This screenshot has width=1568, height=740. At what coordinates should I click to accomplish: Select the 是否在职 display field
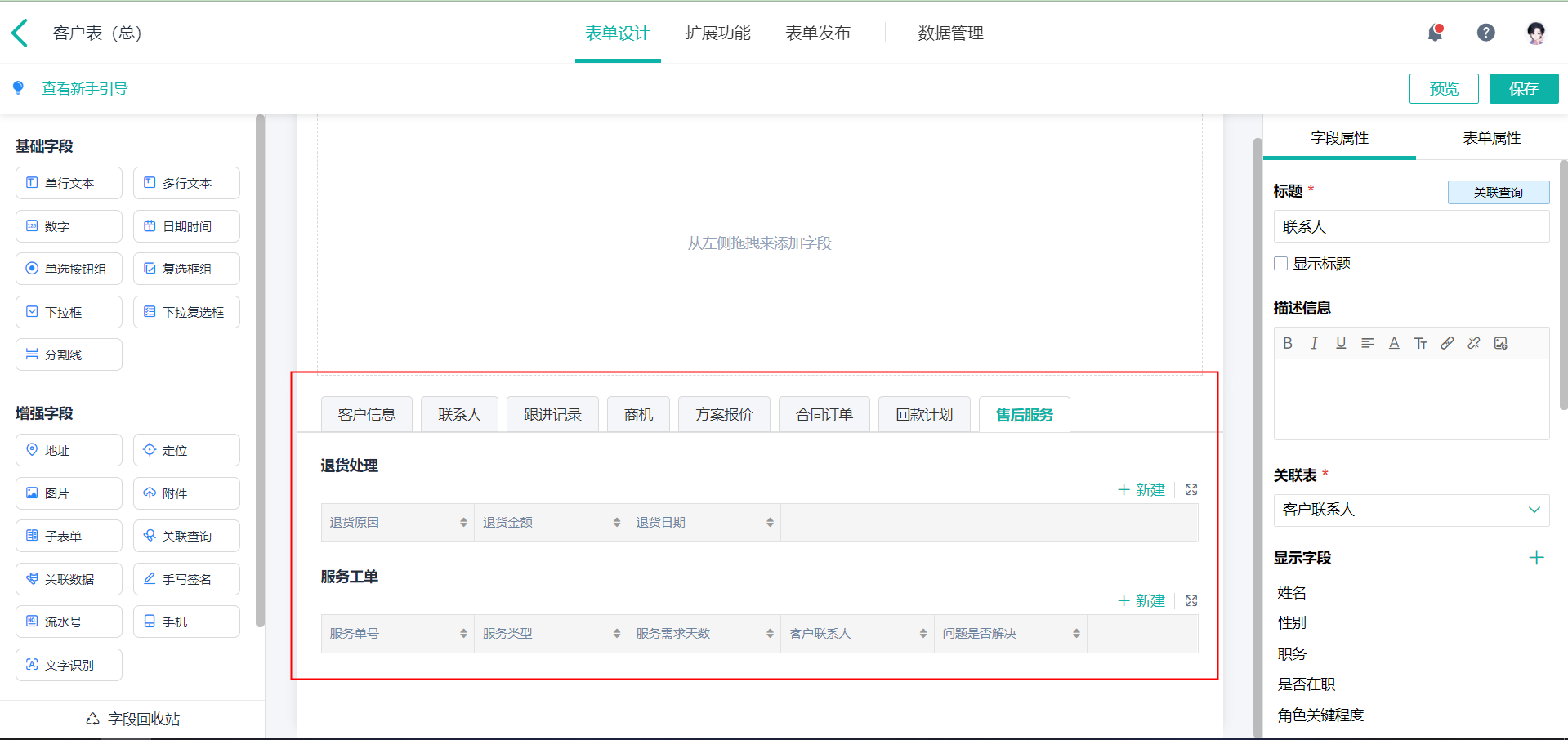tap(1307, 684)
